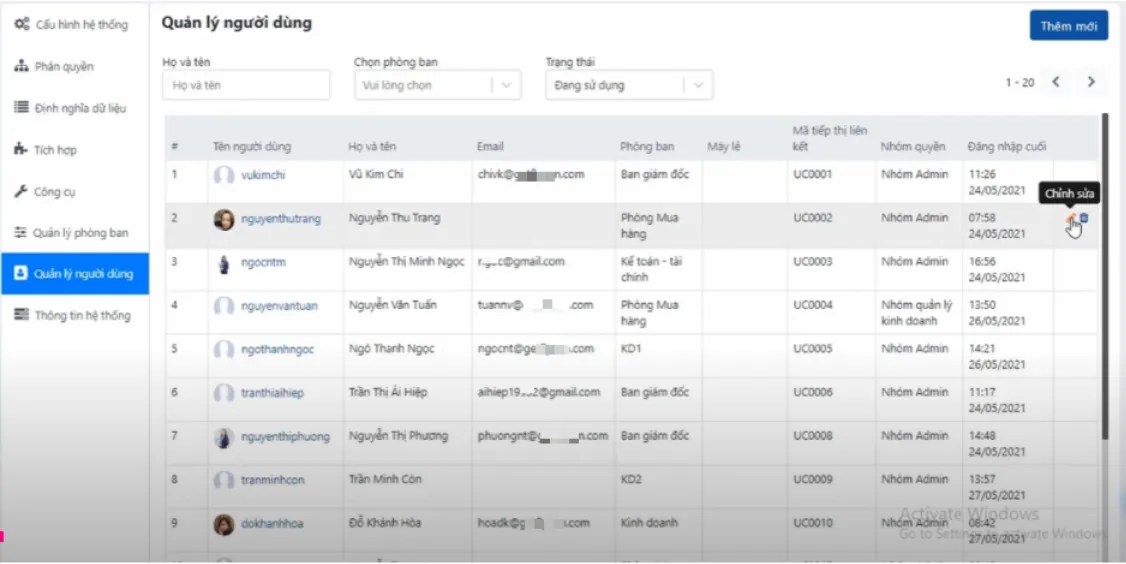Click avatar of user ngothanhngoc
The height and width of the screenshot is (564, 1126).
point(224,350)
